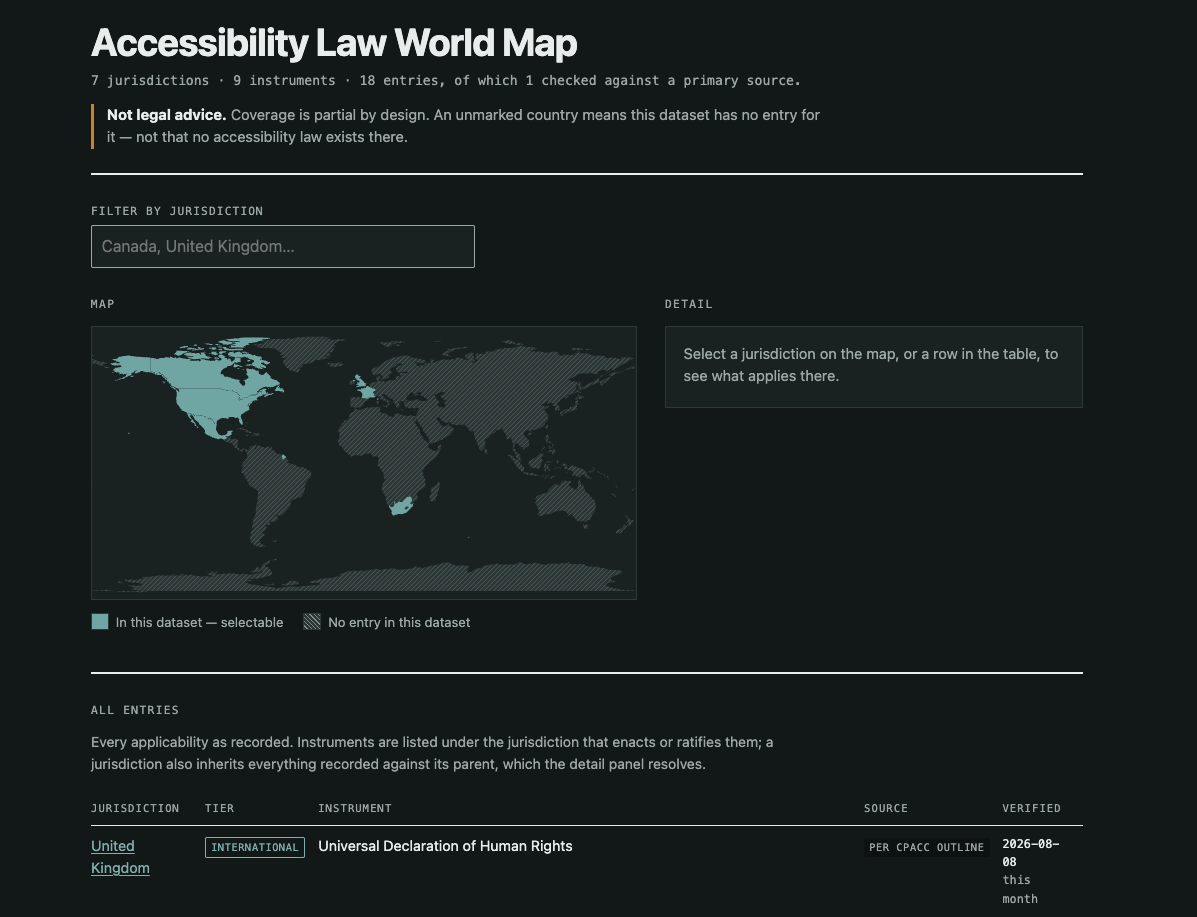The height and width of the screenshot is (917, 1197).
Task: Click the SOURCE column header
Action: click(x=886, y=808)
